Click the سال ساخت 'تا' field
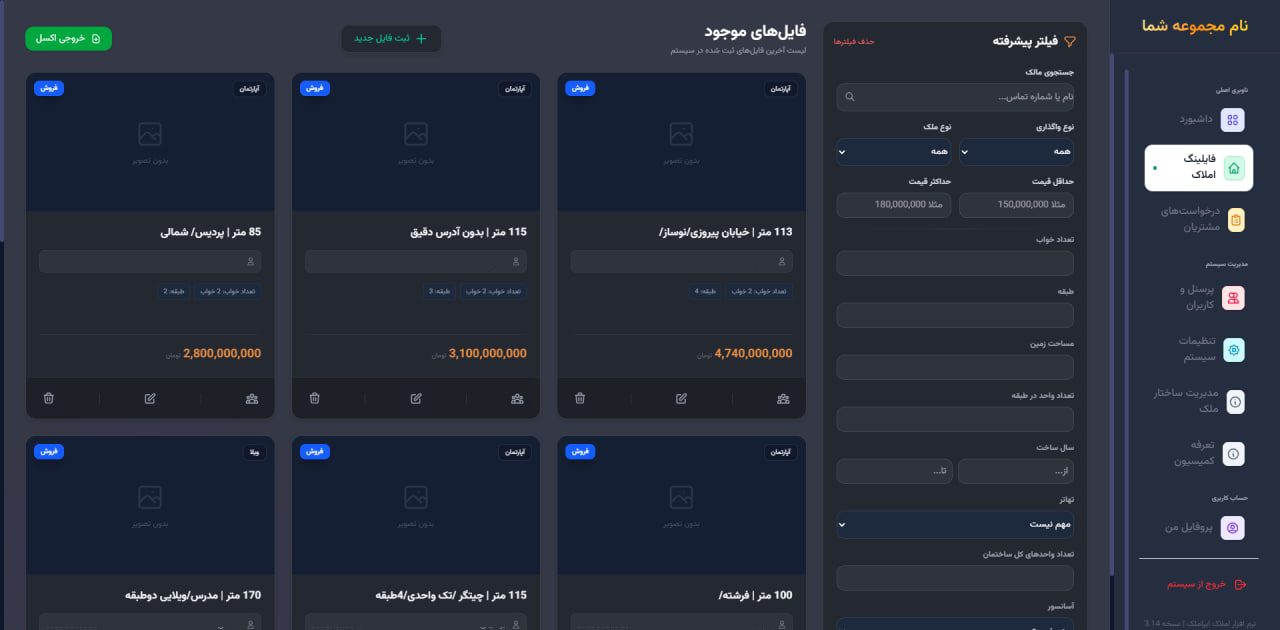The image size is (1280, 630). [x=895, y=471]
